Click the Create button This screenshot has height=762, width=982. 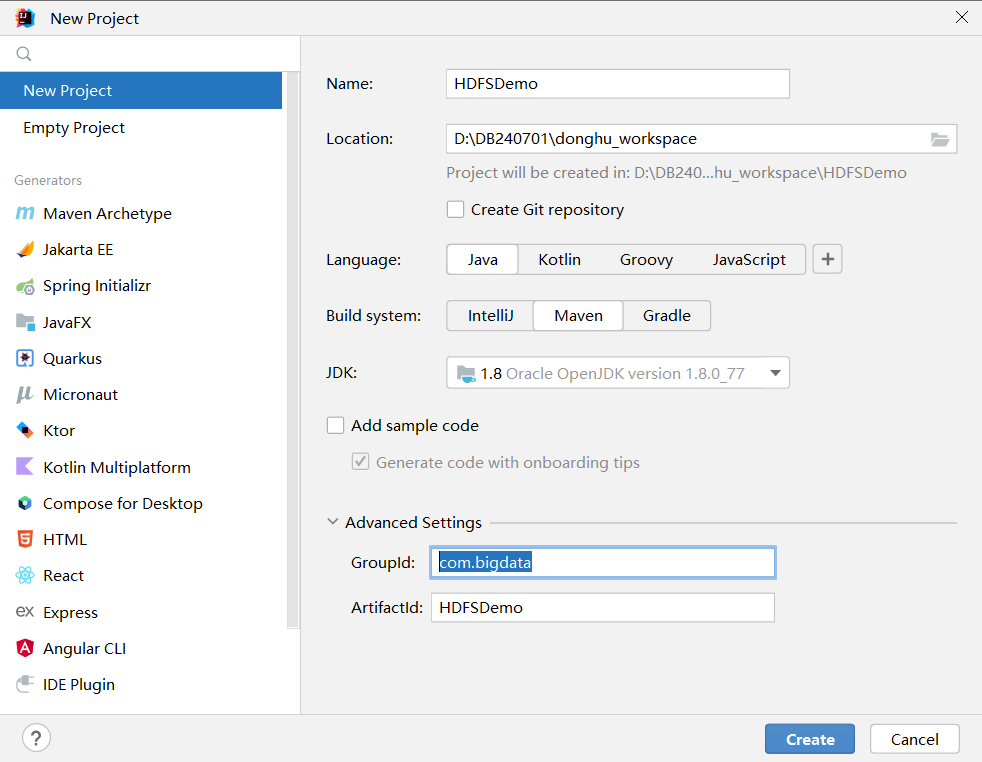pyautogui.click(x=809, y=740)
